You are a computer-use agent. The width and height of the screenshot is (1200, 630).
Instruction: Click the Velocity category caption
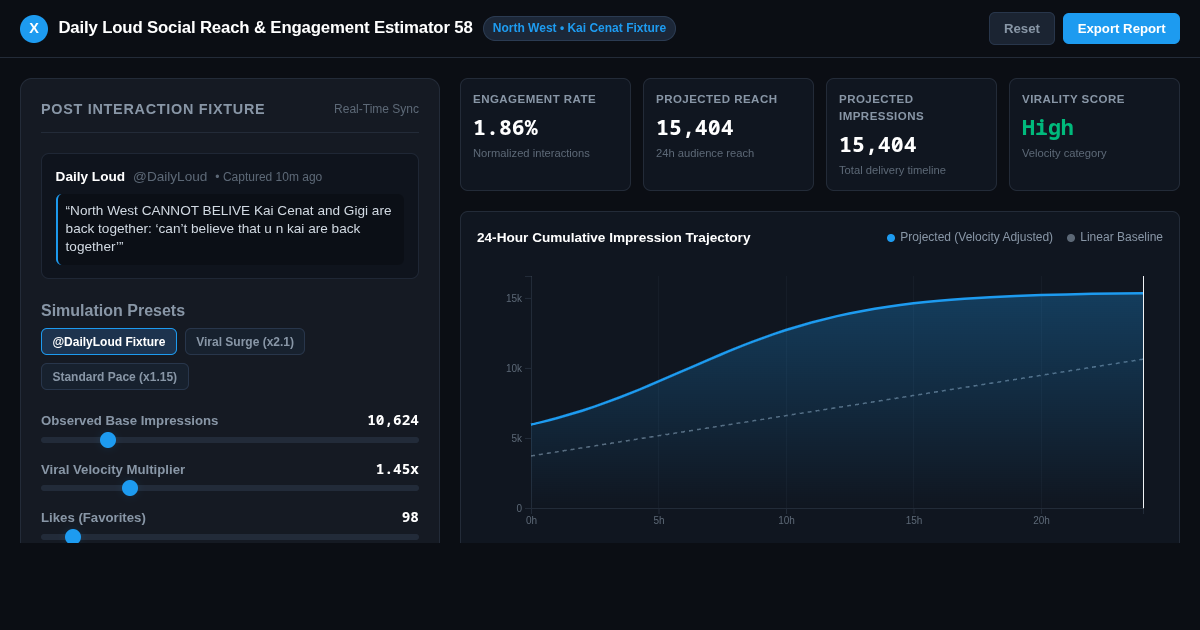pos(1064,153)
